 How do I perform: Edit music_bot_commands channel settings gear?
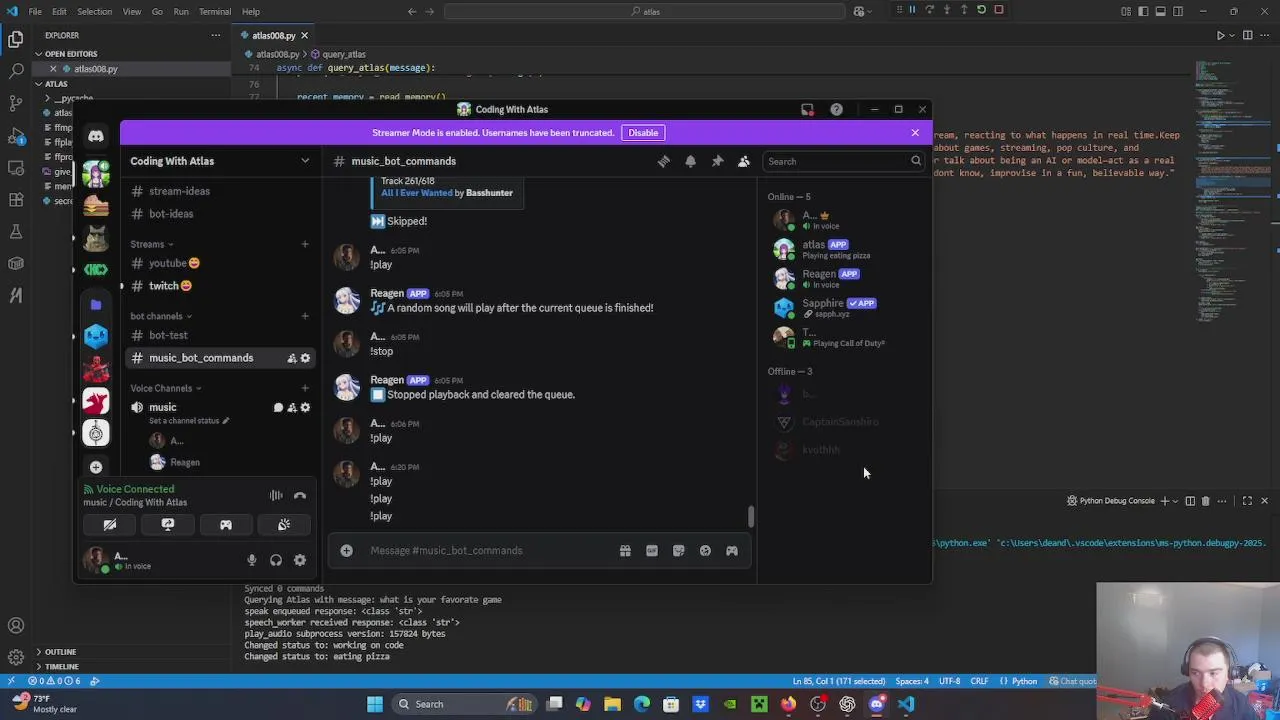coord(305,358)
